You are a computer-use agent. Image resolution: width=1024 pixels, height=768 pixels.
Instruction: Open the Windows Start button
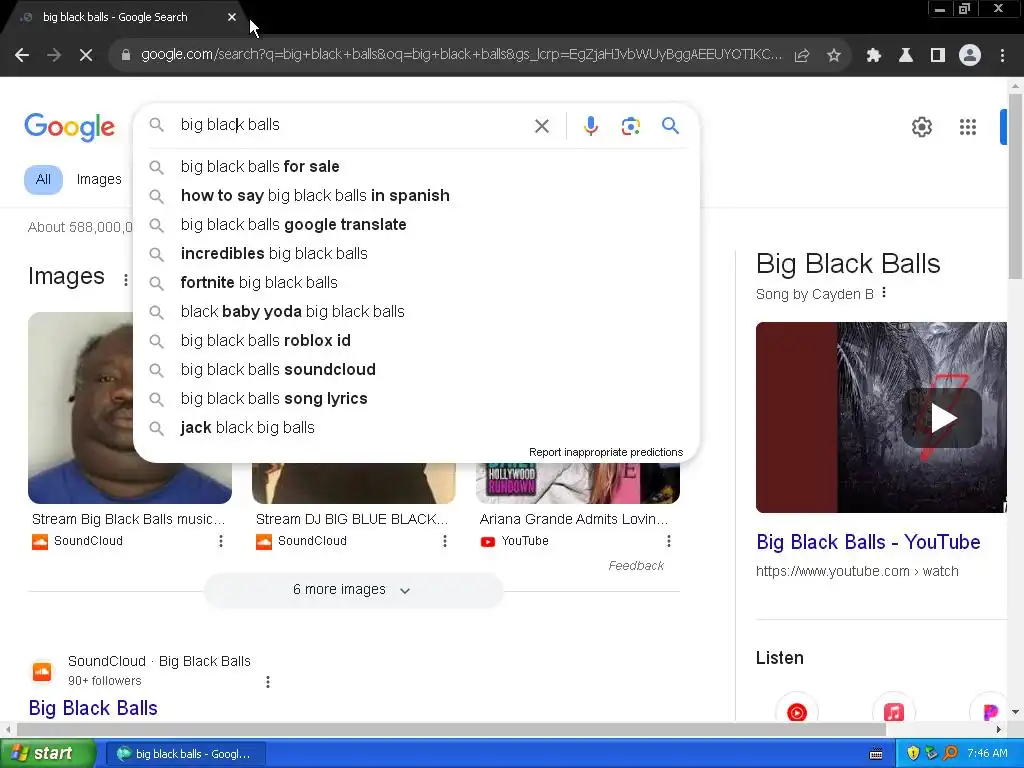click(x=48, y=753)
